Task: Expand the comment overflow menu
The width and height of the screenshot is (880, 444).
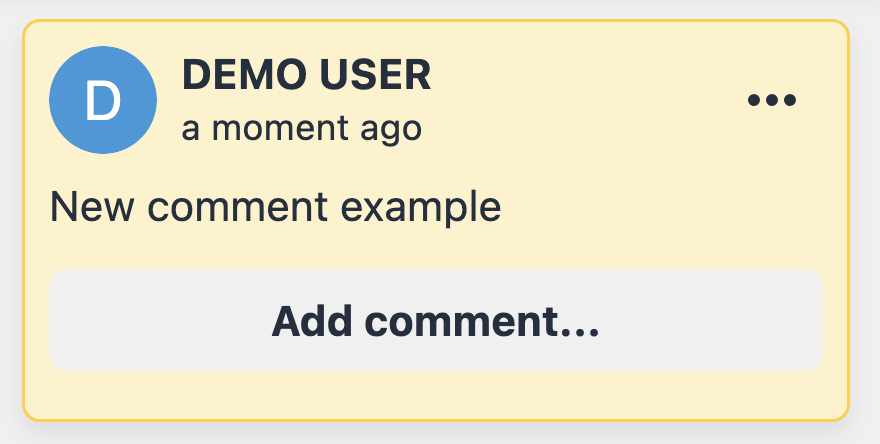Action: [x=772, y=100]
